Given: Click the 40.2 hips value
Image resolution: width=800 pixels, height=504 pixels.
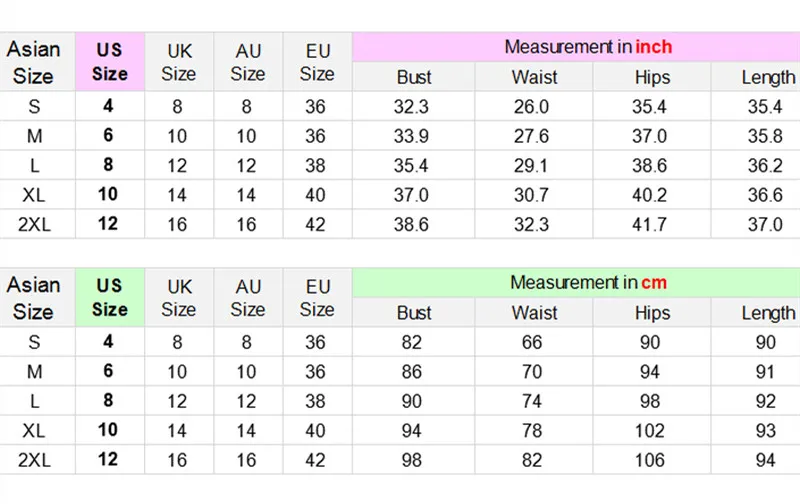Looking at the screenshot, I should coord(651,195).
